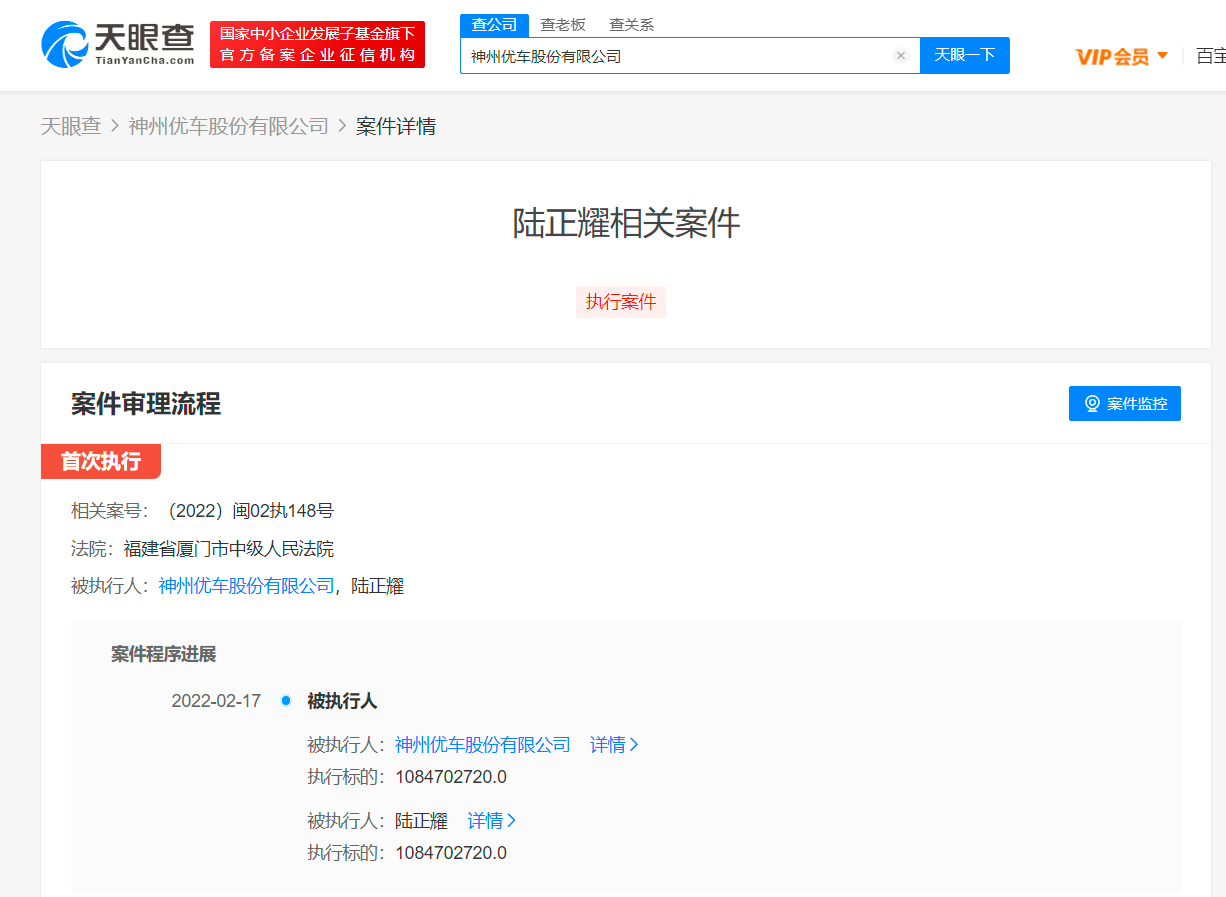Click the 首次执行 red stage label
The image size is (1226, 897).
pos(100,461)
